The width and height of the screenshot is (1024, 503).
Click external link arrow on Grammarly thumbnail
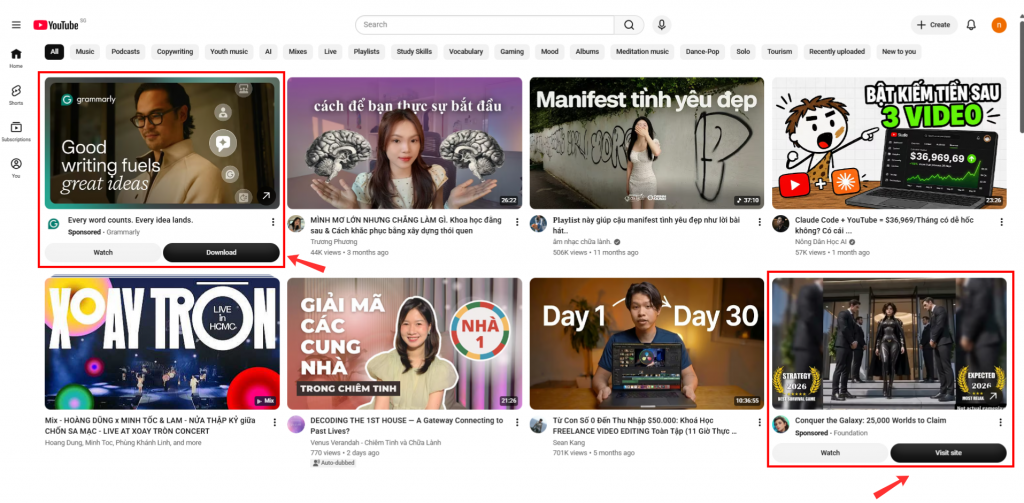coord(266,195)
